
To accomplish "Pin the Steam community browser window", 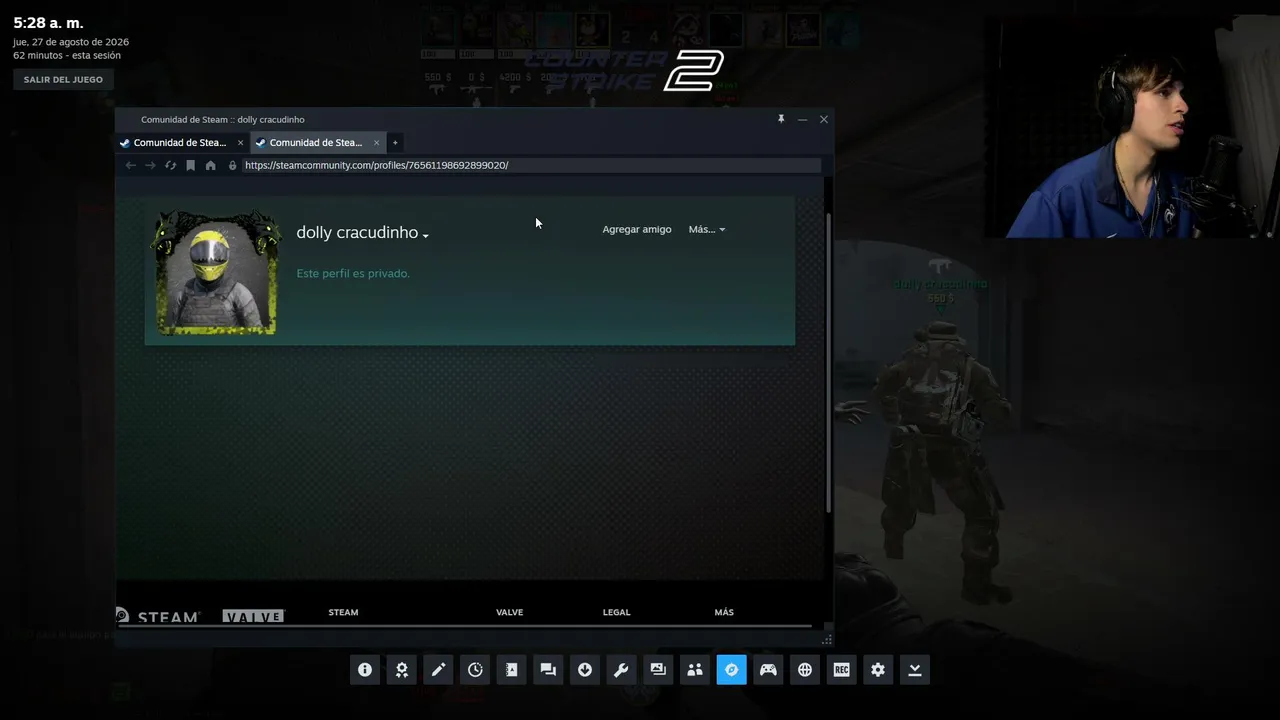I will [781, 119].
